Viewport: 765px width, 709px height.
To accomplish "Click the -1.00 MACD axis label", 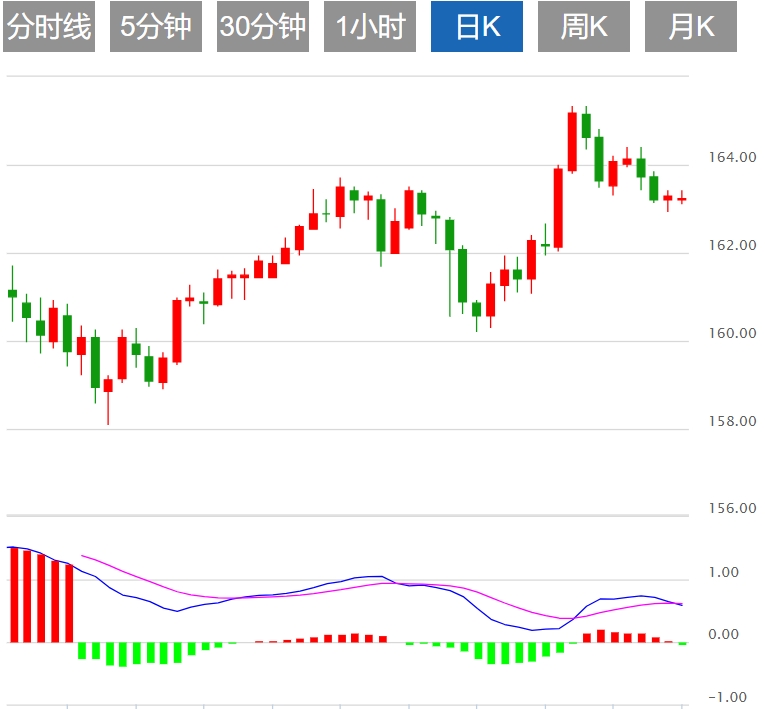I will 727,697.
